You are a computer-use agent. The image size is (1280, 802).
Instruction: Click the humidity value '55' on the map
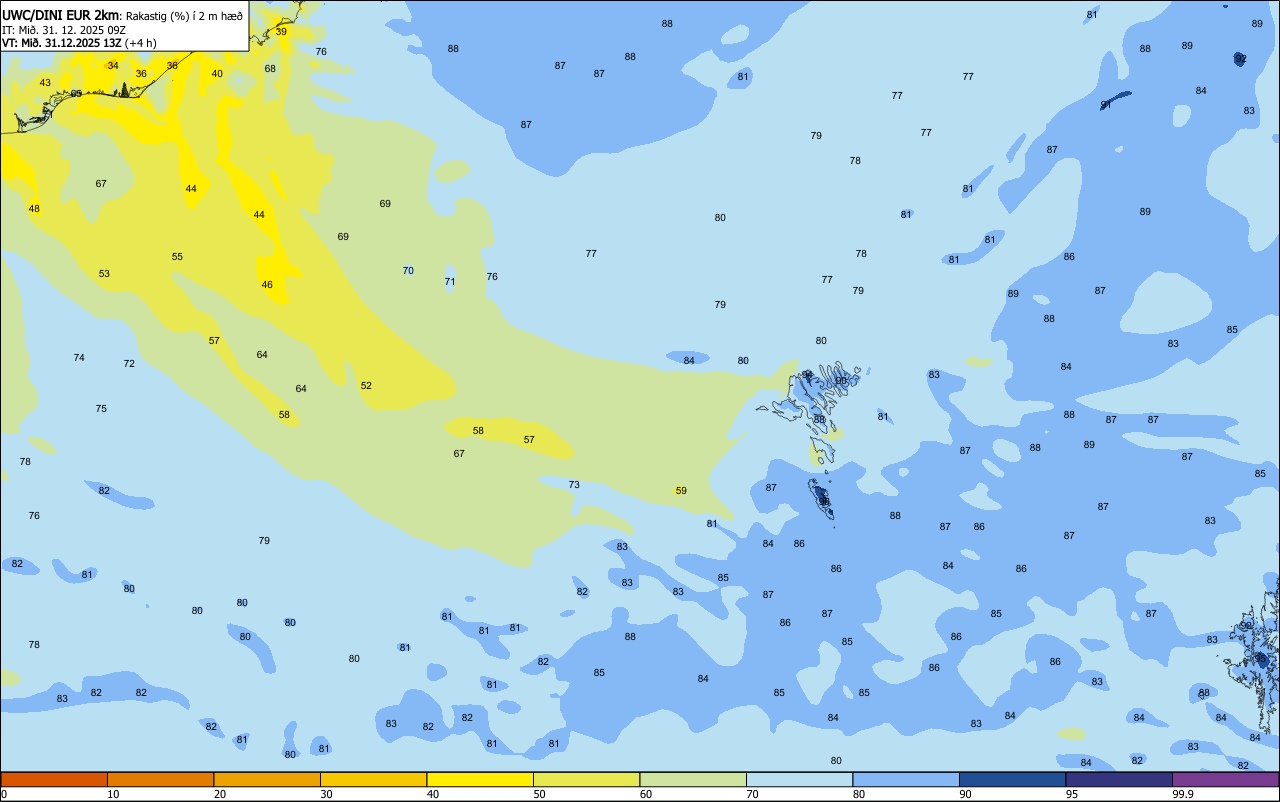tap(177, 257)
